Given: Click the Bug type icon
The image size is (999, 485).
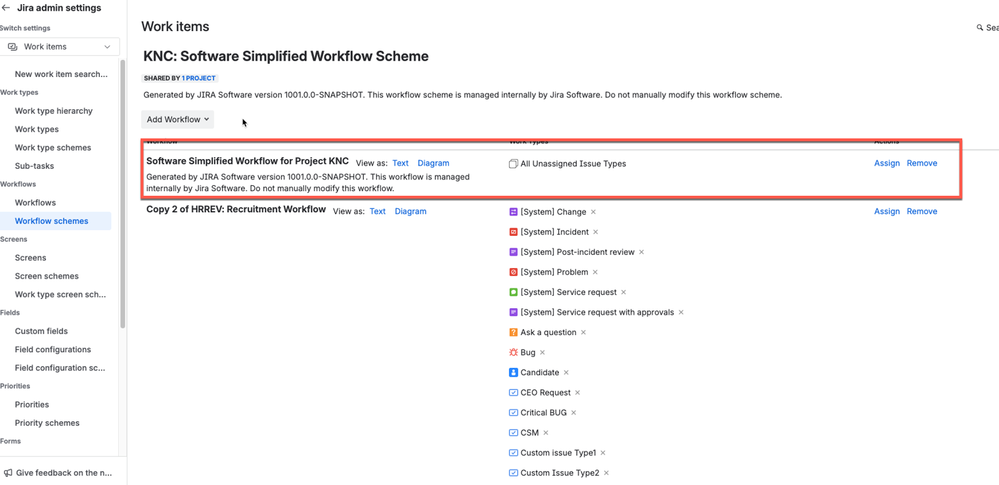Looking at the screenshot, I should (514, 352).
